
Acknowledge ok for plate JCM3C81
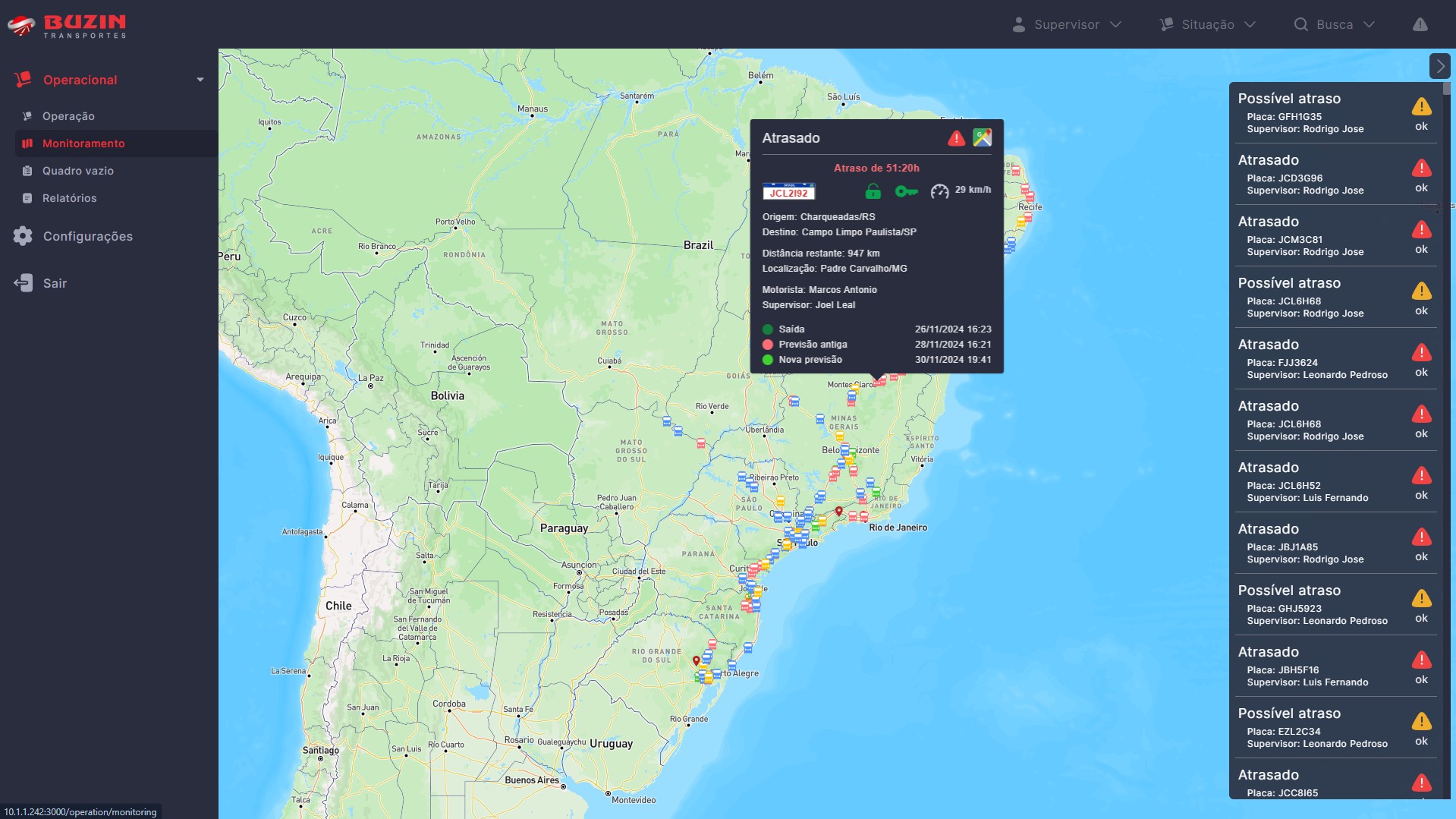point(1422,250)
